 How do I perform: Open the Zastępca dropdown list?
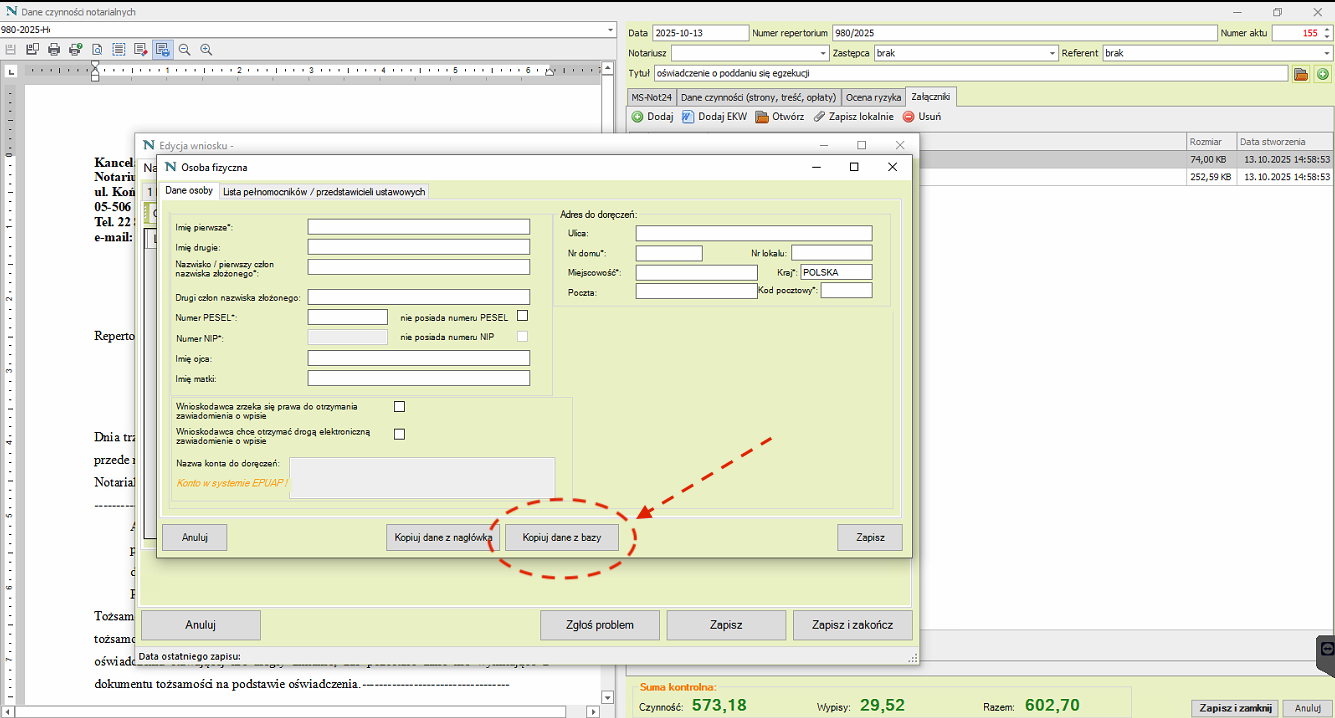pyautogui.click(x=1052, y=53)
